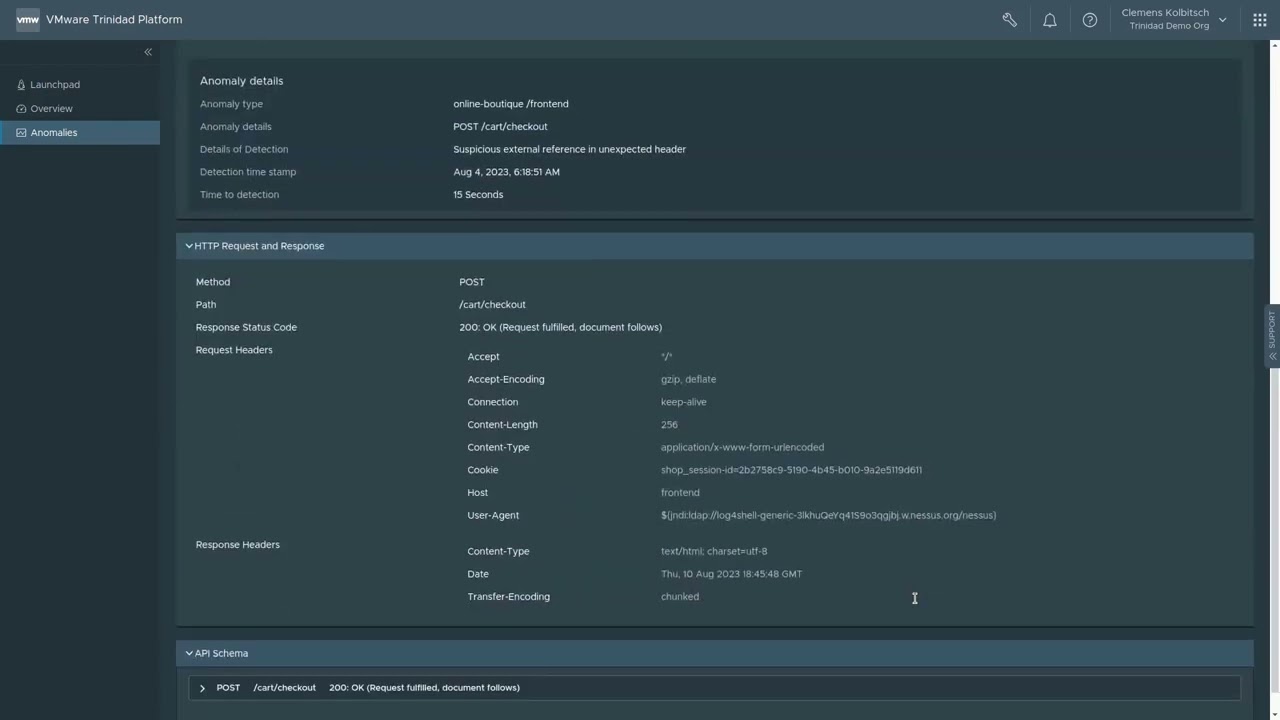Go to Overview in sidebar

click(x=51, y=108)
